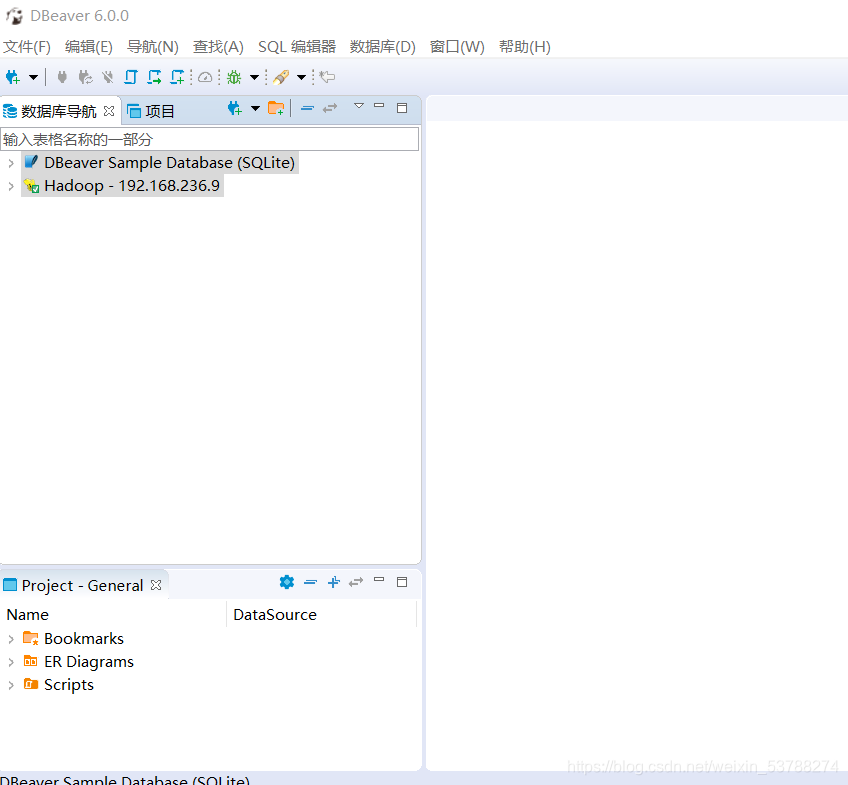Screen dimensions: 848x785
Task: Close the 数据库导航 tab
Action: click(x=109, y=111)
